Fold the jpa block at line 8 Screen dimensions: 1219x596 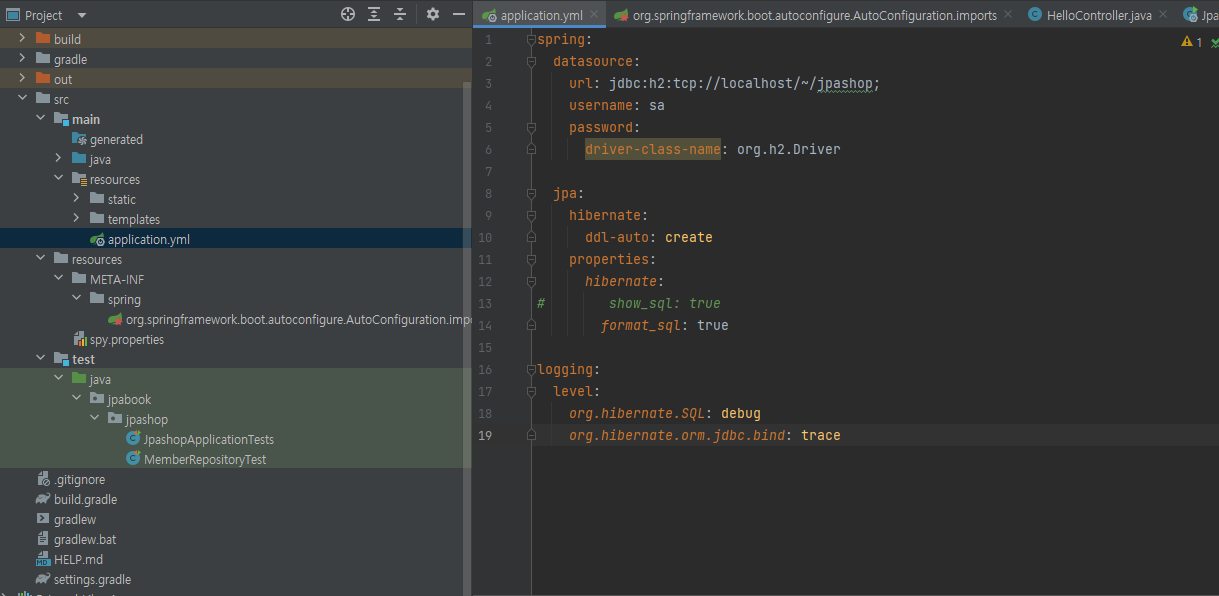coord(531,193)
